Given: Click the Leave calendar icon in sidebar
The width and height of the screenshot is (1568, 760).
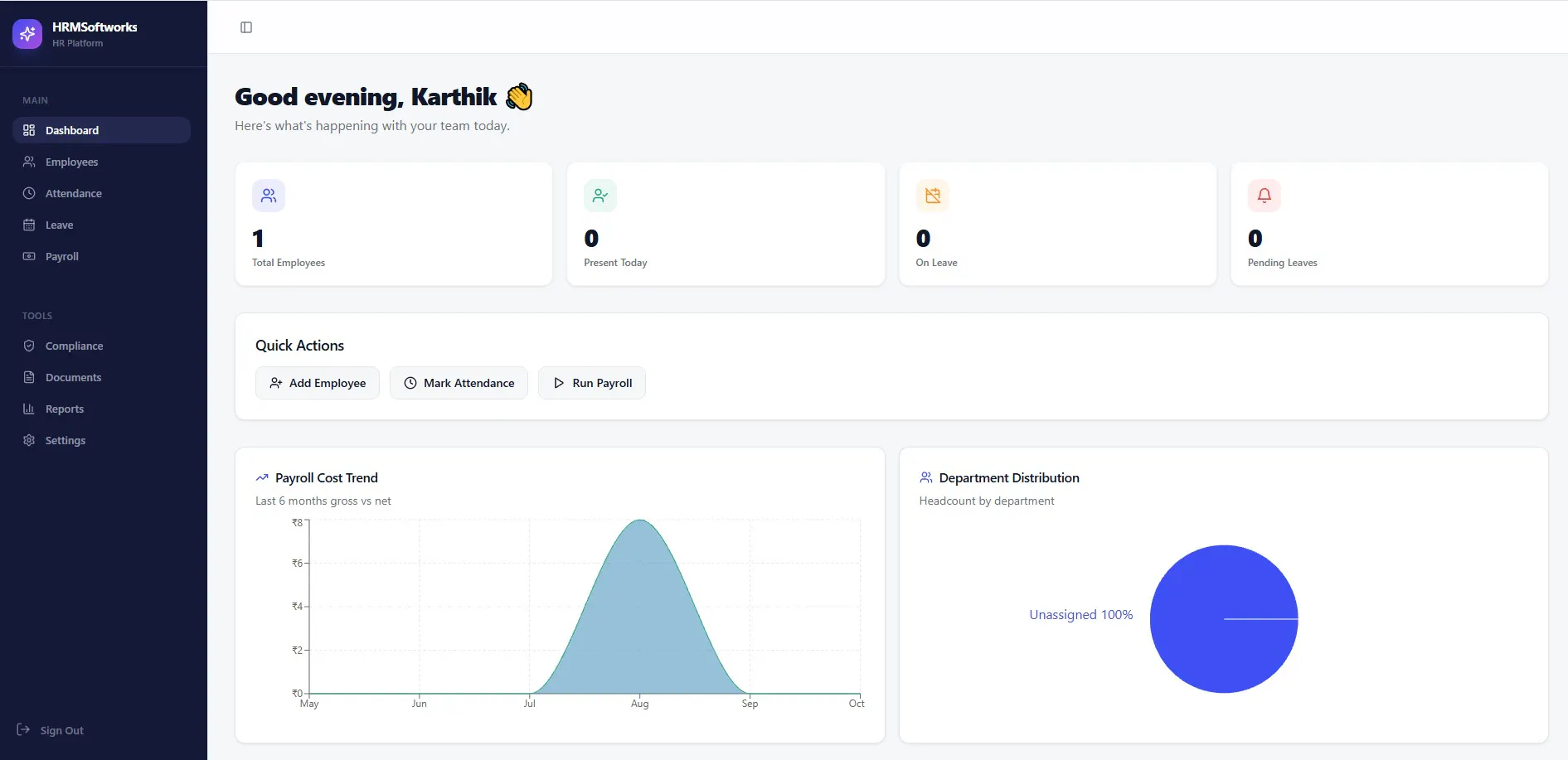Looking at the screenshot, I should (x=29, y=225).
